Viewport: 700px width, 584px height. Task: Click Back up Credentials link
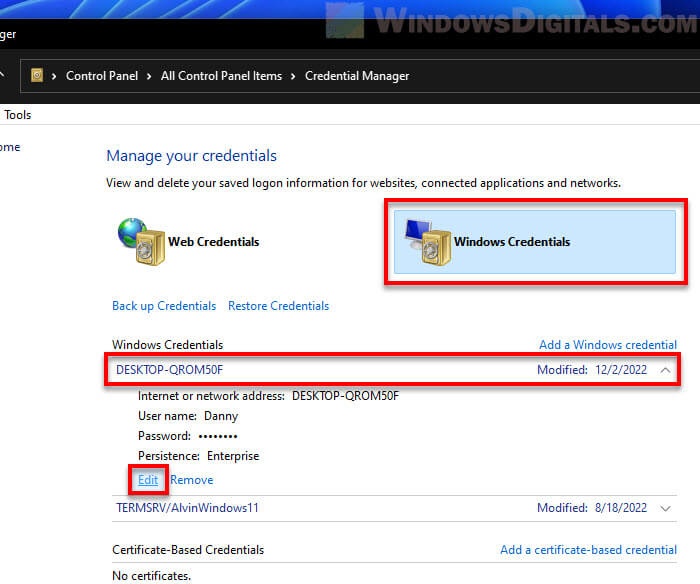(164, 306)
